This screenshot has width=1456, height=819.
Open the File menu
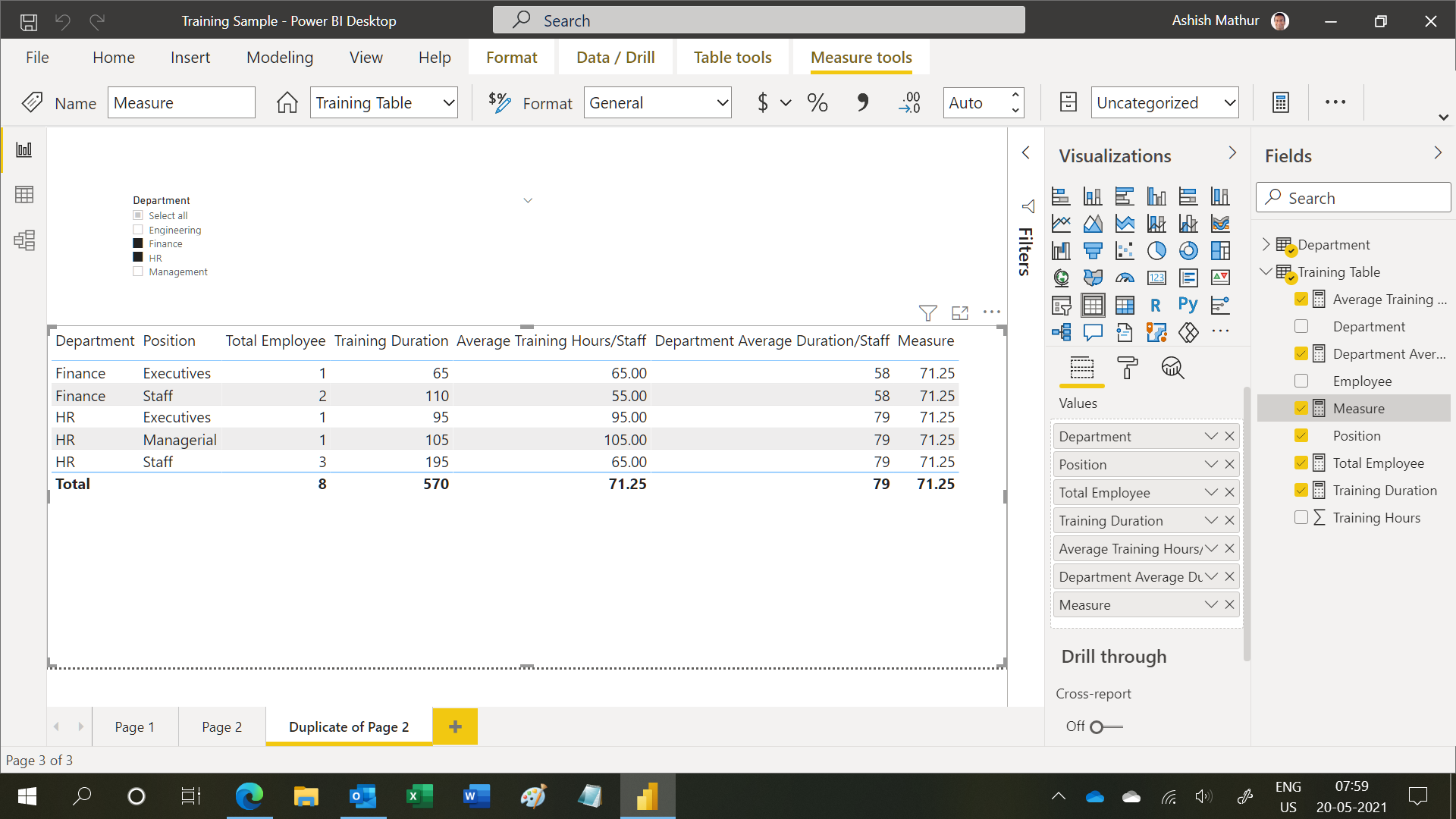click(37, 58)
